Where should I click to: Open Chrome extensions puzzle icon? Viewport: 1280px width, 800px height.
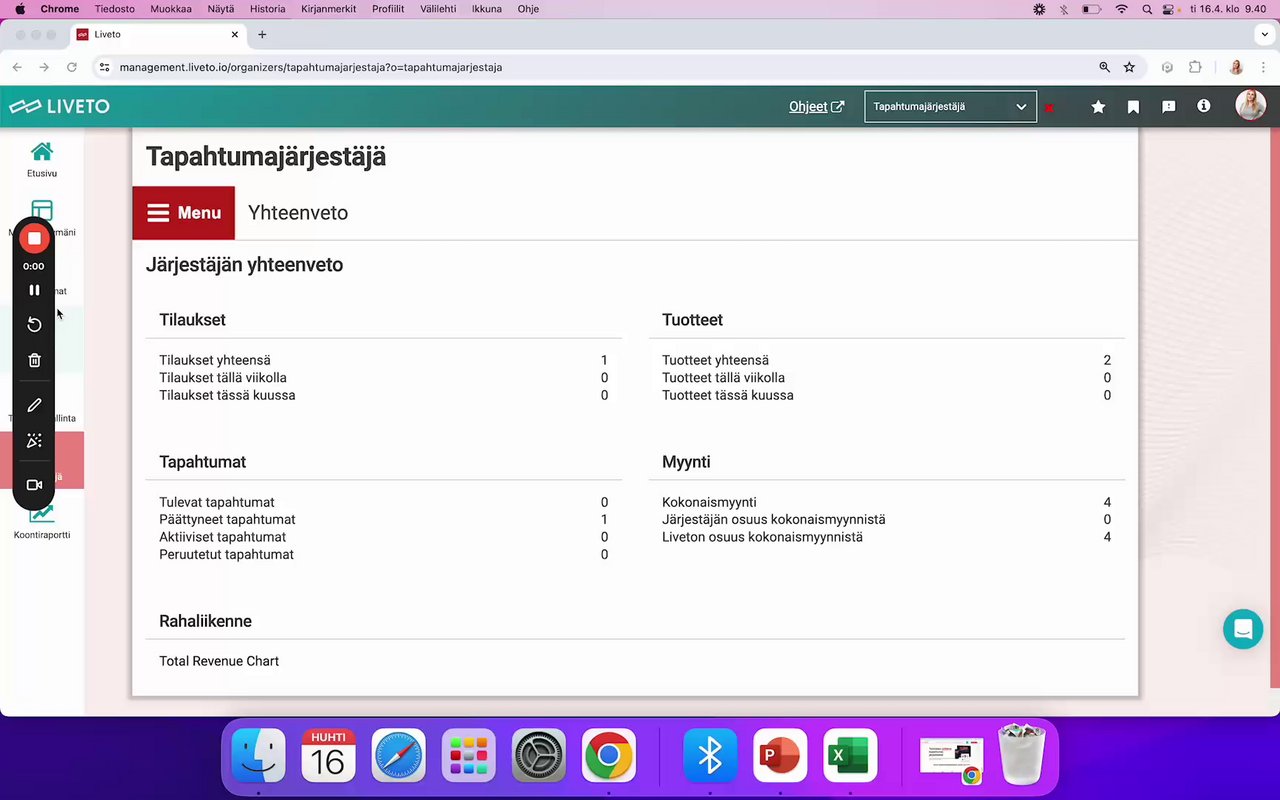point(1195,67)
